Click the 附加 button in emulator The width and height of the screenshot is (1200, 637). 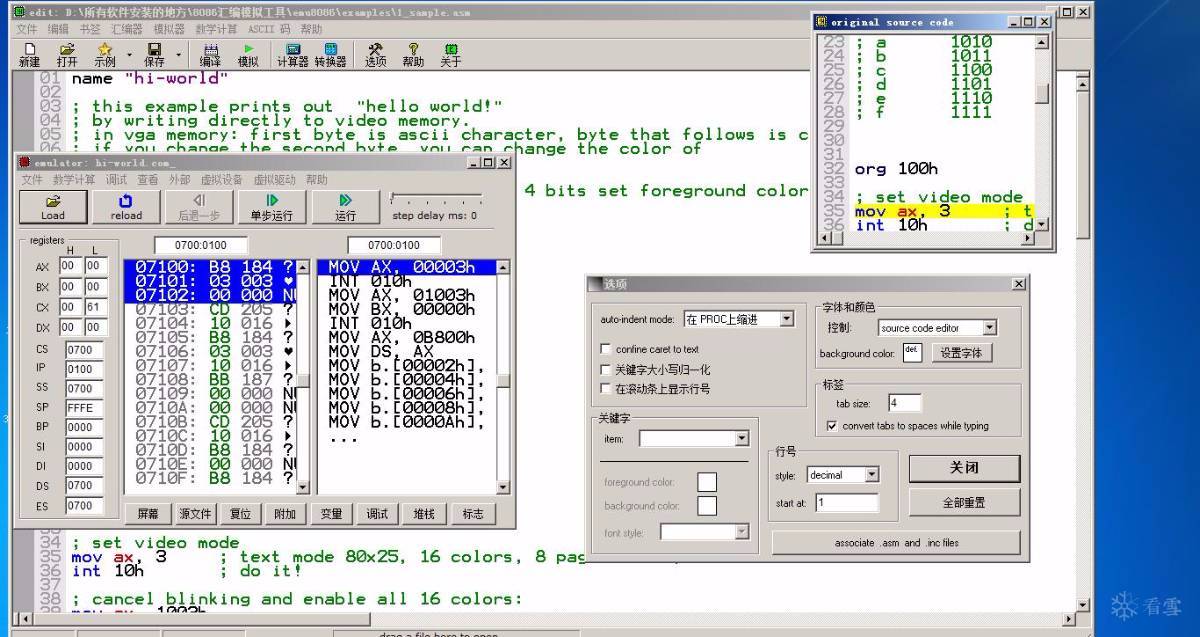(x=284, y=514)
